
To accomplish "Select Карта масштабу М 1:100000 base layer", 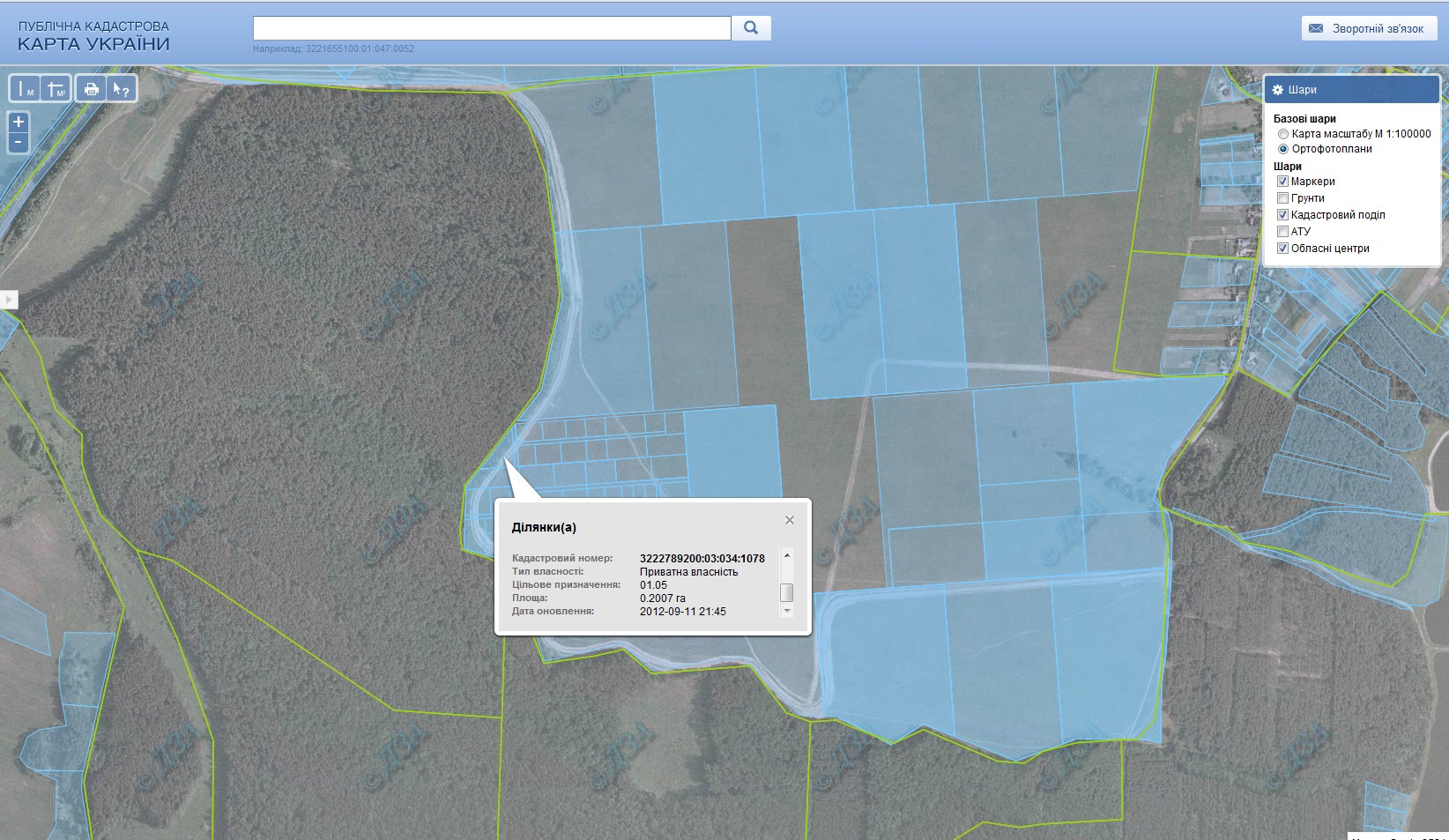I will click(1283, 134).
